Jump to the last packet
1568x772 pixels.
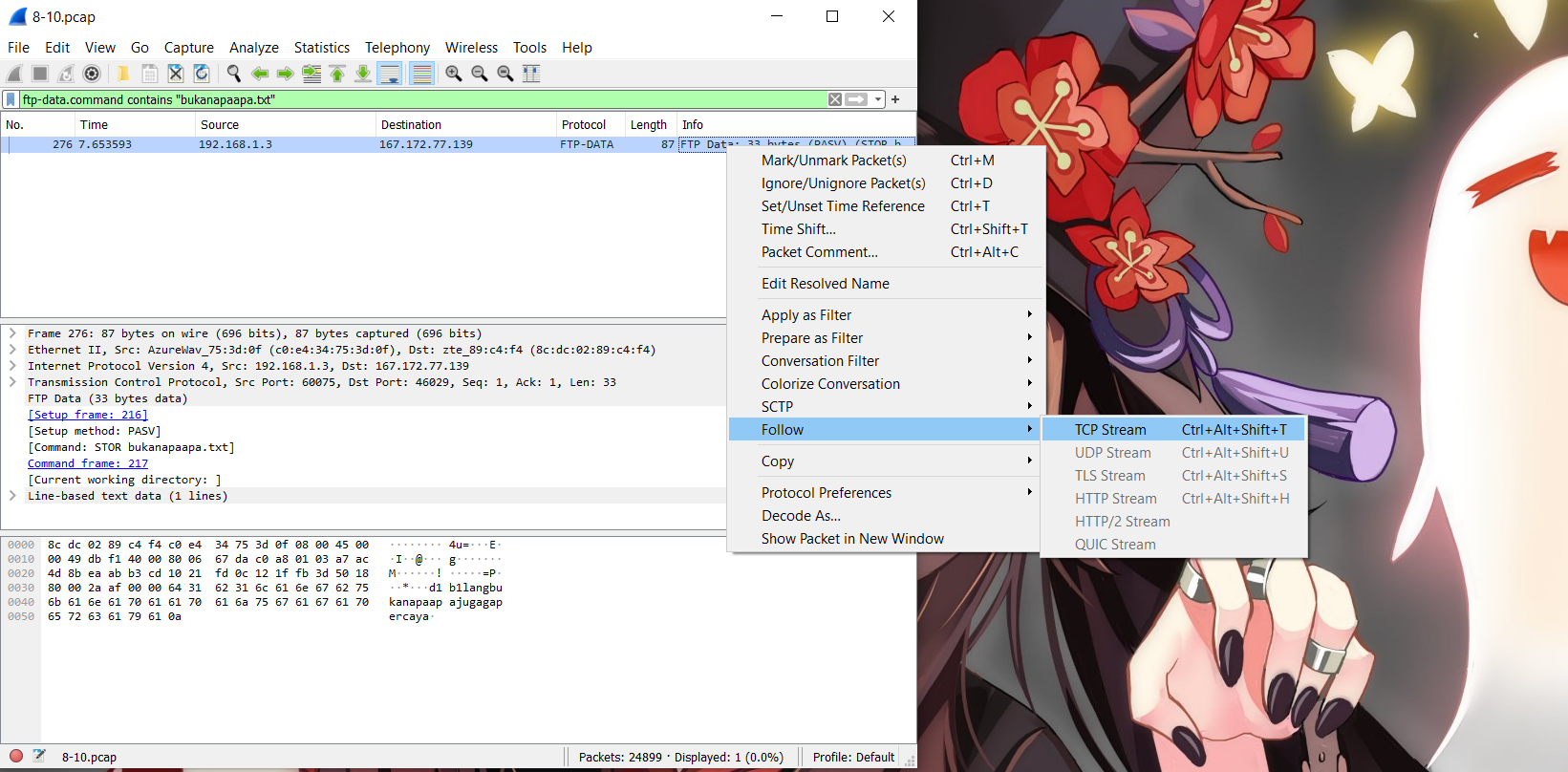[x=363, y=74]
